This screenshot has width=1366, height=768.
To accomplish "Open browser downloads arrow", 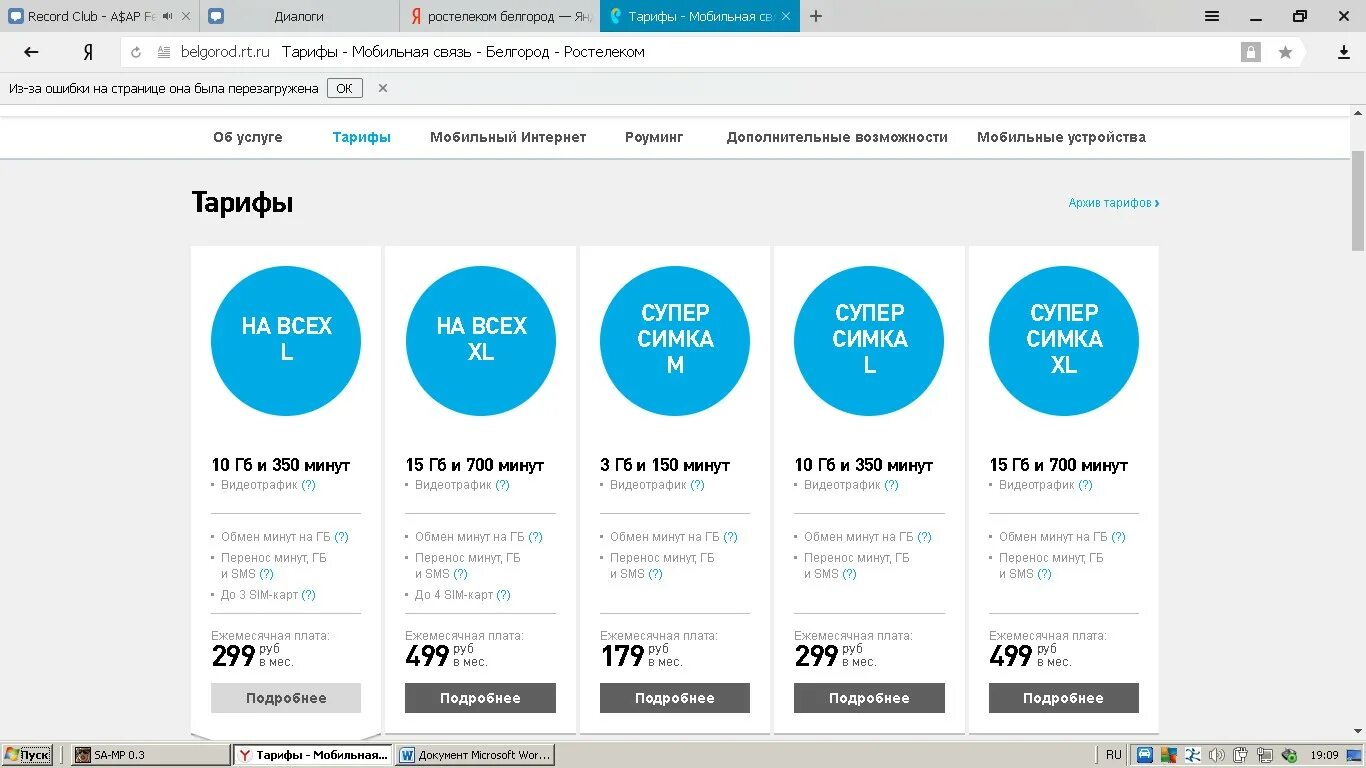I will coord(1344,53).
